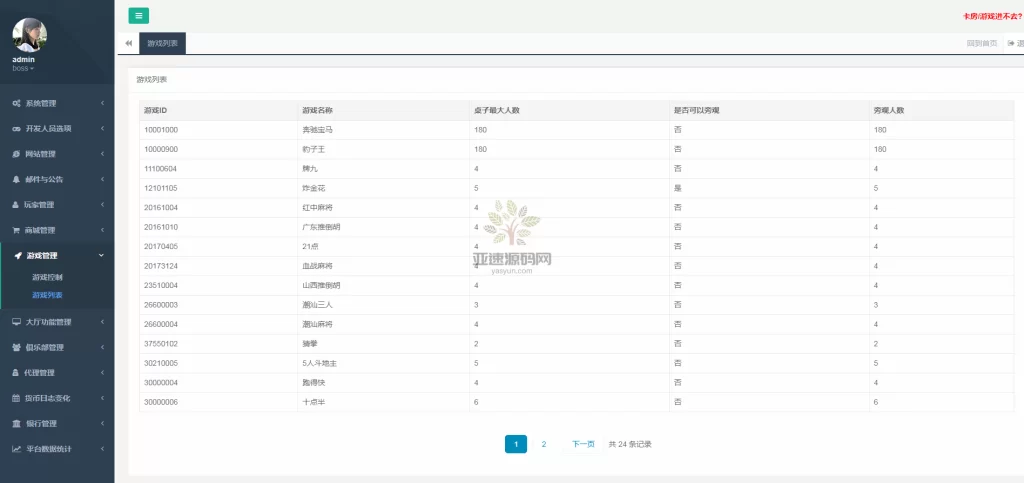Expand 开发人员选项 via its chevron

tap(103, 129)
